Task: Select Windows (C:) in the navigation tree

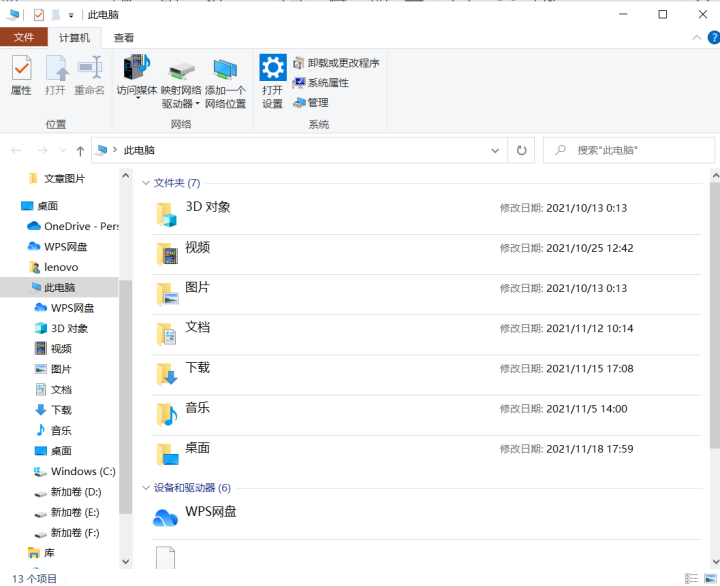Action: click(83, 471)
